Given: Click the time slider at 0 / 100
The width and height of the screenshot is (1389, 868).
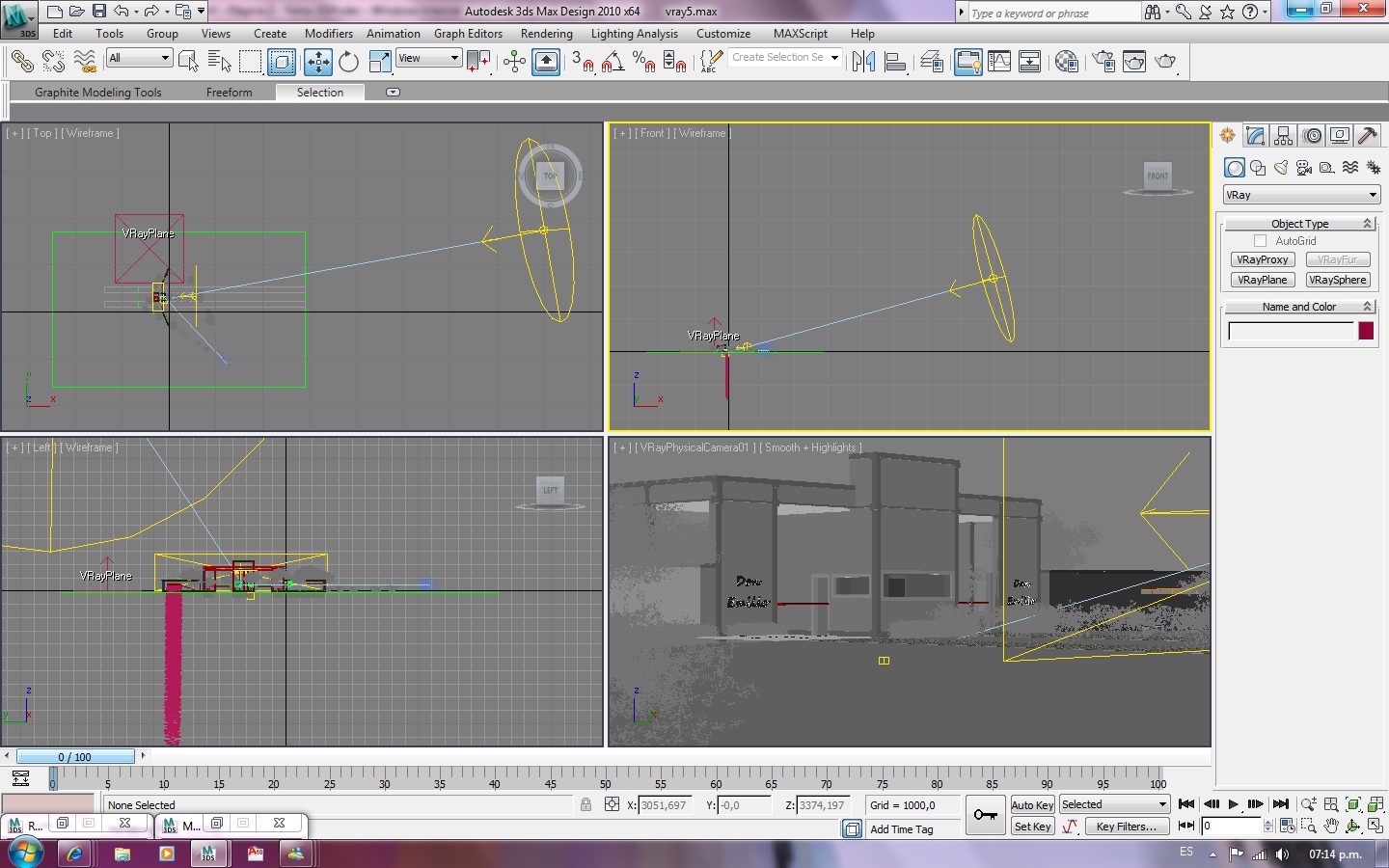Looking at the screenshot, I should pos(75,757).
